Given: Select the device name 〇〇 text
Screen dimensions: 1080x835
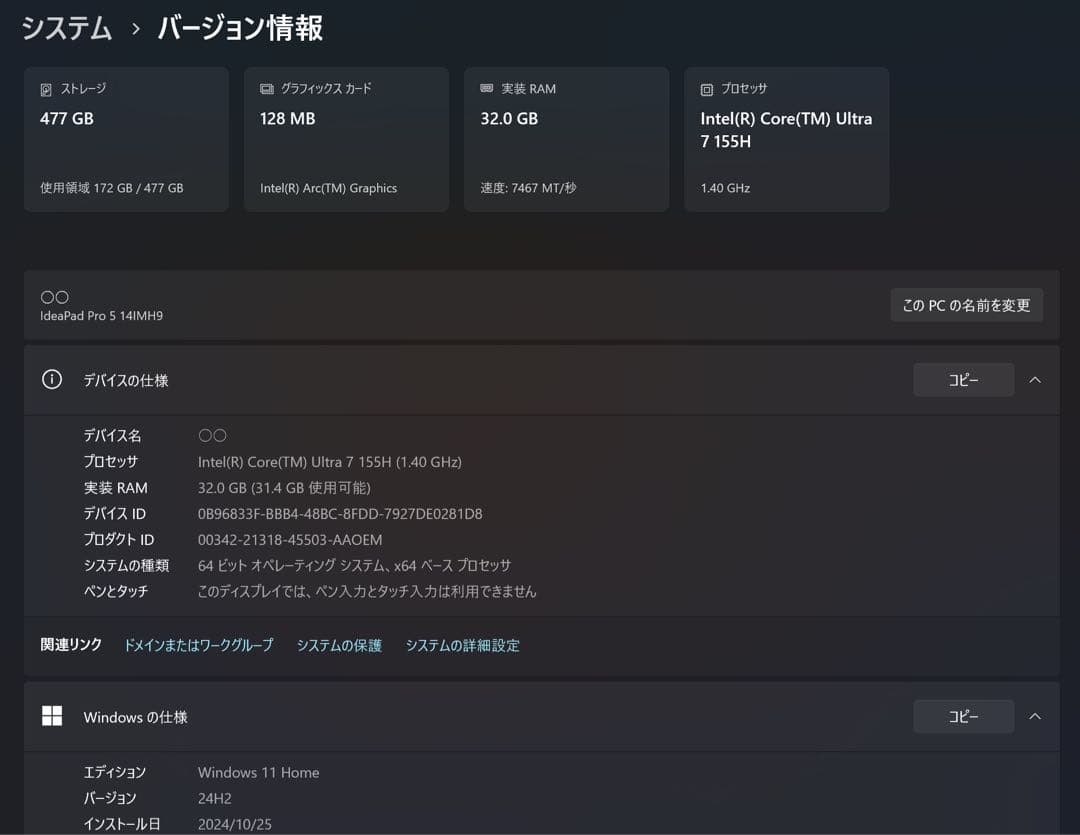Looking at the screenshot, I should (211, 435).
